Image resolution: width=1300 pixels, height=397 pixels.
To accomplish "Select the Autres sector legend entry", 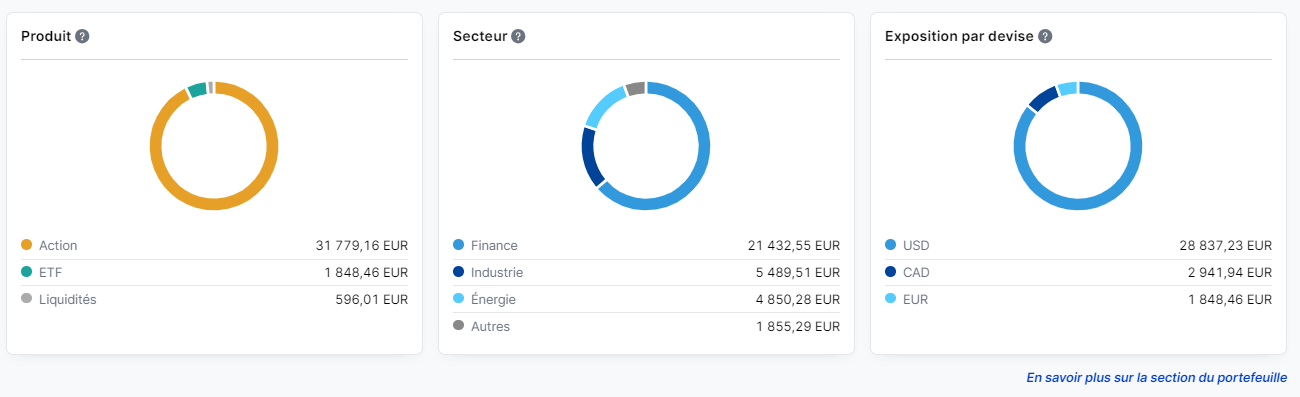I will (646, 326).
